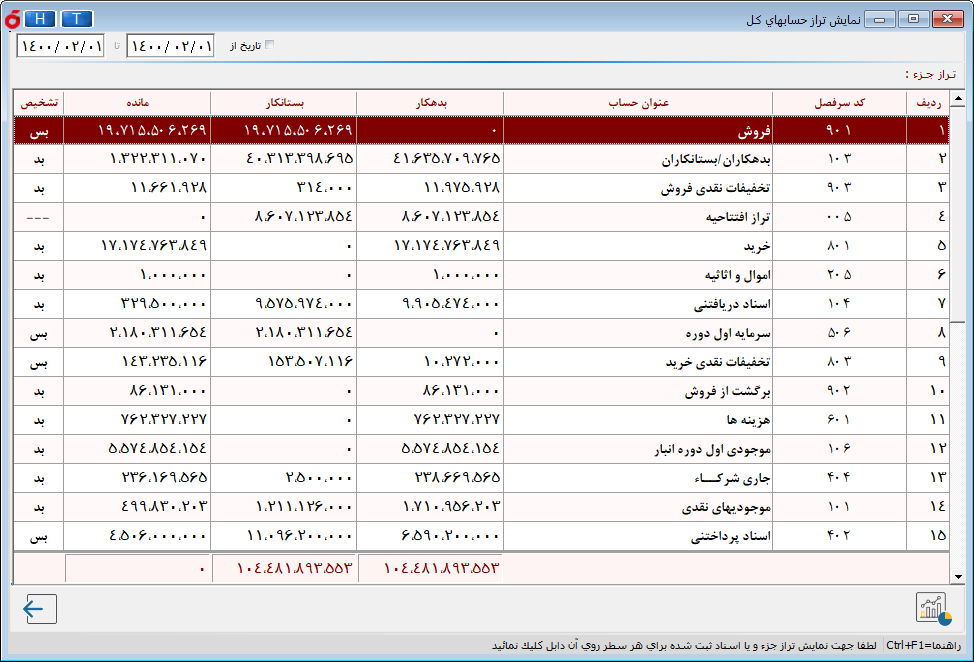
Task: Click the 'اسناد پرداختنی' row
Action: pyautogui.click(x=639, y=536)
